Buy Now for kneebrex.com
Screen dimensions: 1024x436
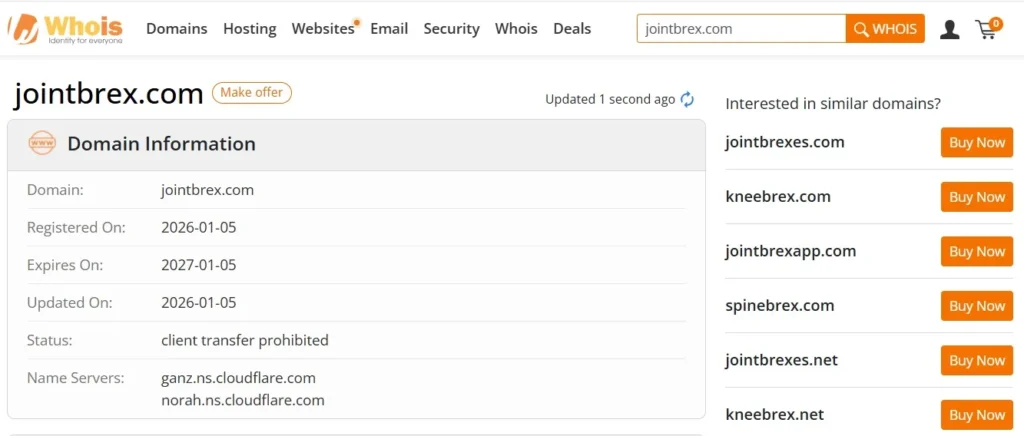click(x=976, y=197)
